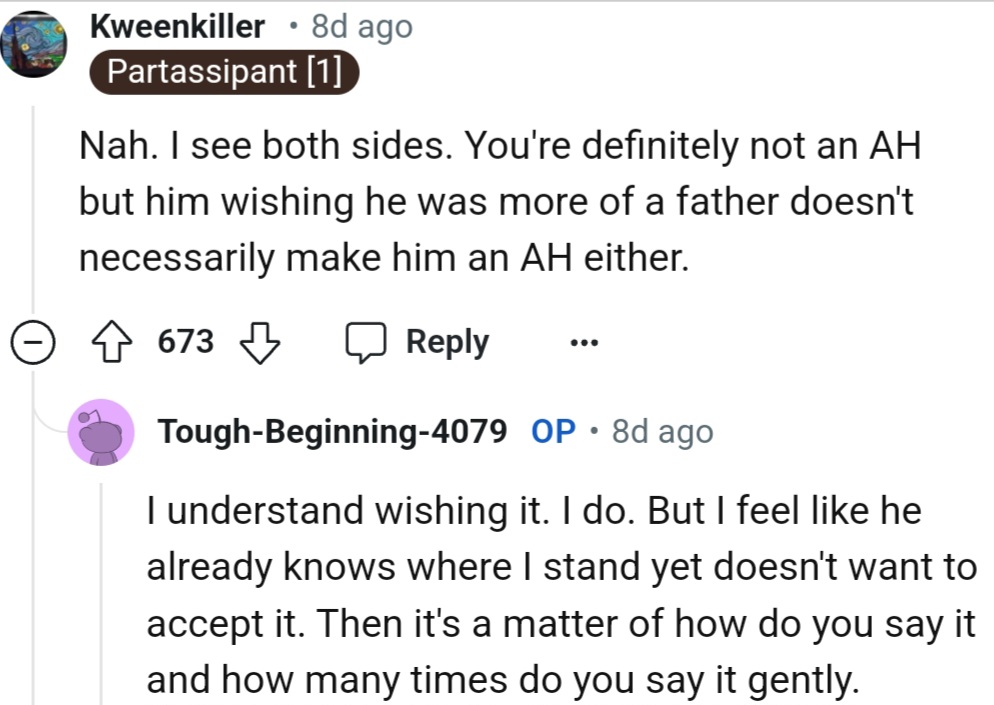This screenshot has height=705, width=994.
Task: Click the blue OP label
Action: 554,431
